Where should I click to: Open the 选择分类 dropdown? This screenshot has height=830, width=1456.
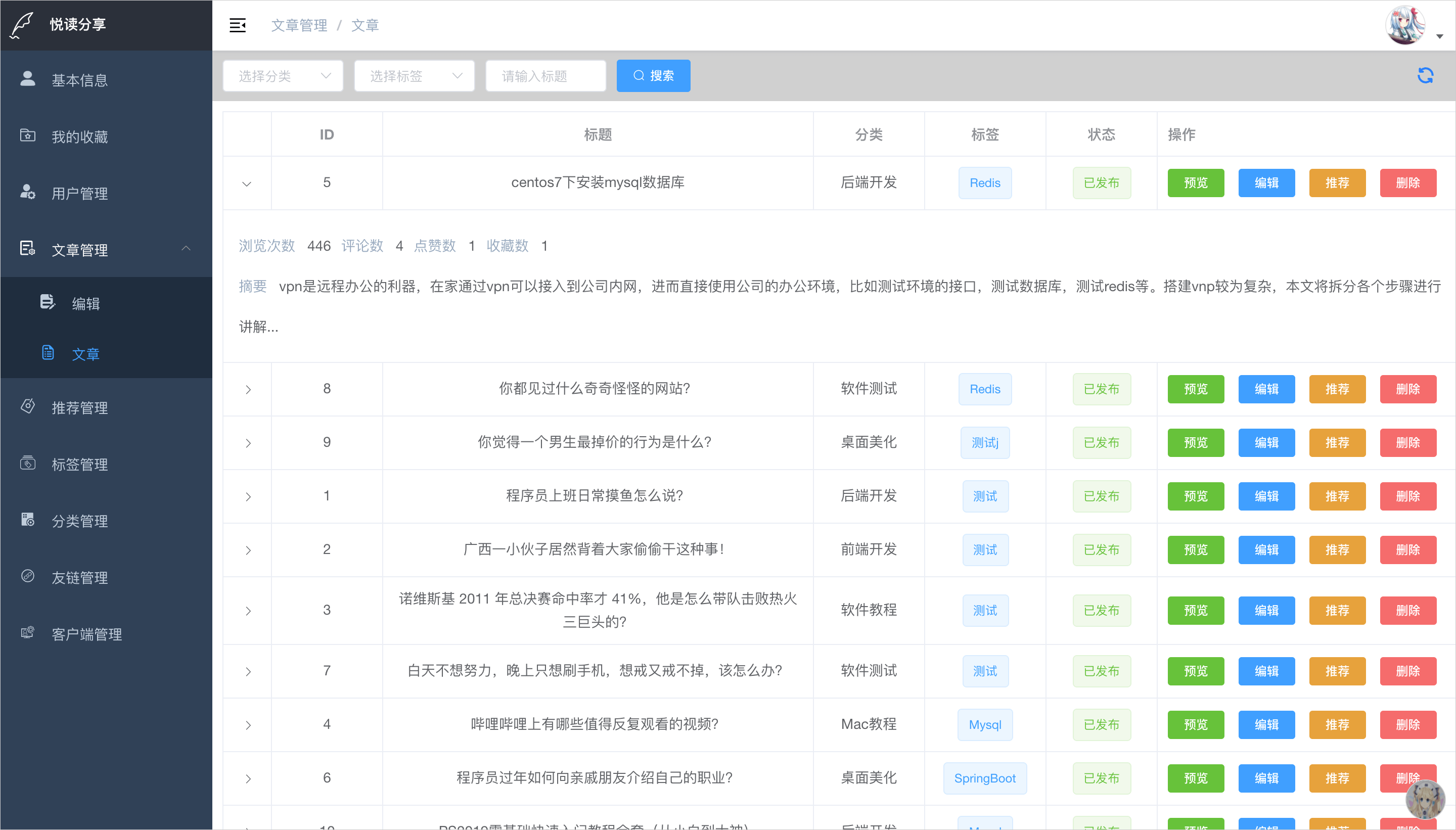point(283,76)
